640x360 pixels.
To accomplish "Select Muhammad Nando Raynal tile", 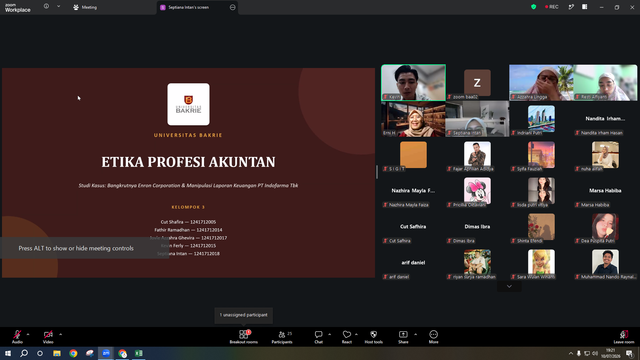I will [x=605, y=263].
